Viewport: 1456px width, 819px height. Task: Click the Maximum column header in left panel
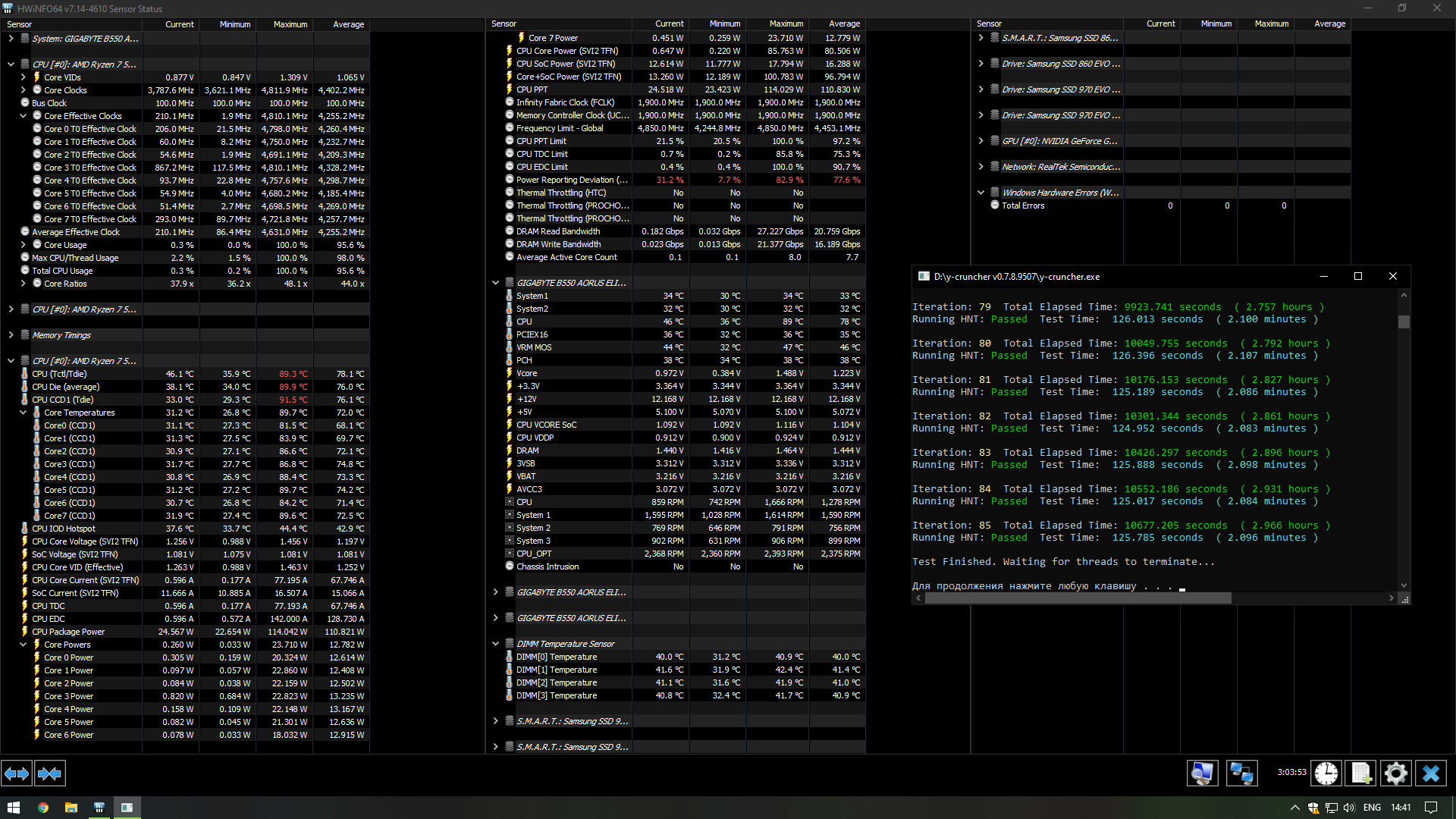coord(290,24)
